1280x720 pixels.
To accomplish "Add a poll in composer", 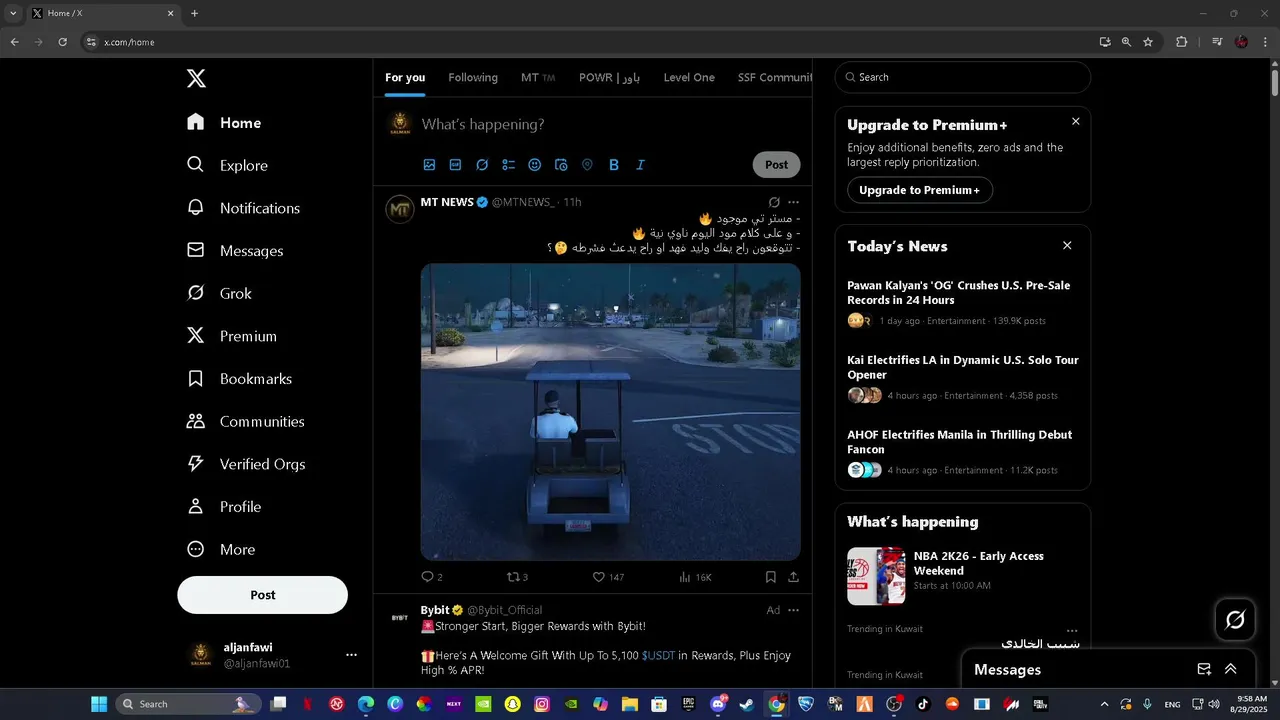I will (508, 165).
